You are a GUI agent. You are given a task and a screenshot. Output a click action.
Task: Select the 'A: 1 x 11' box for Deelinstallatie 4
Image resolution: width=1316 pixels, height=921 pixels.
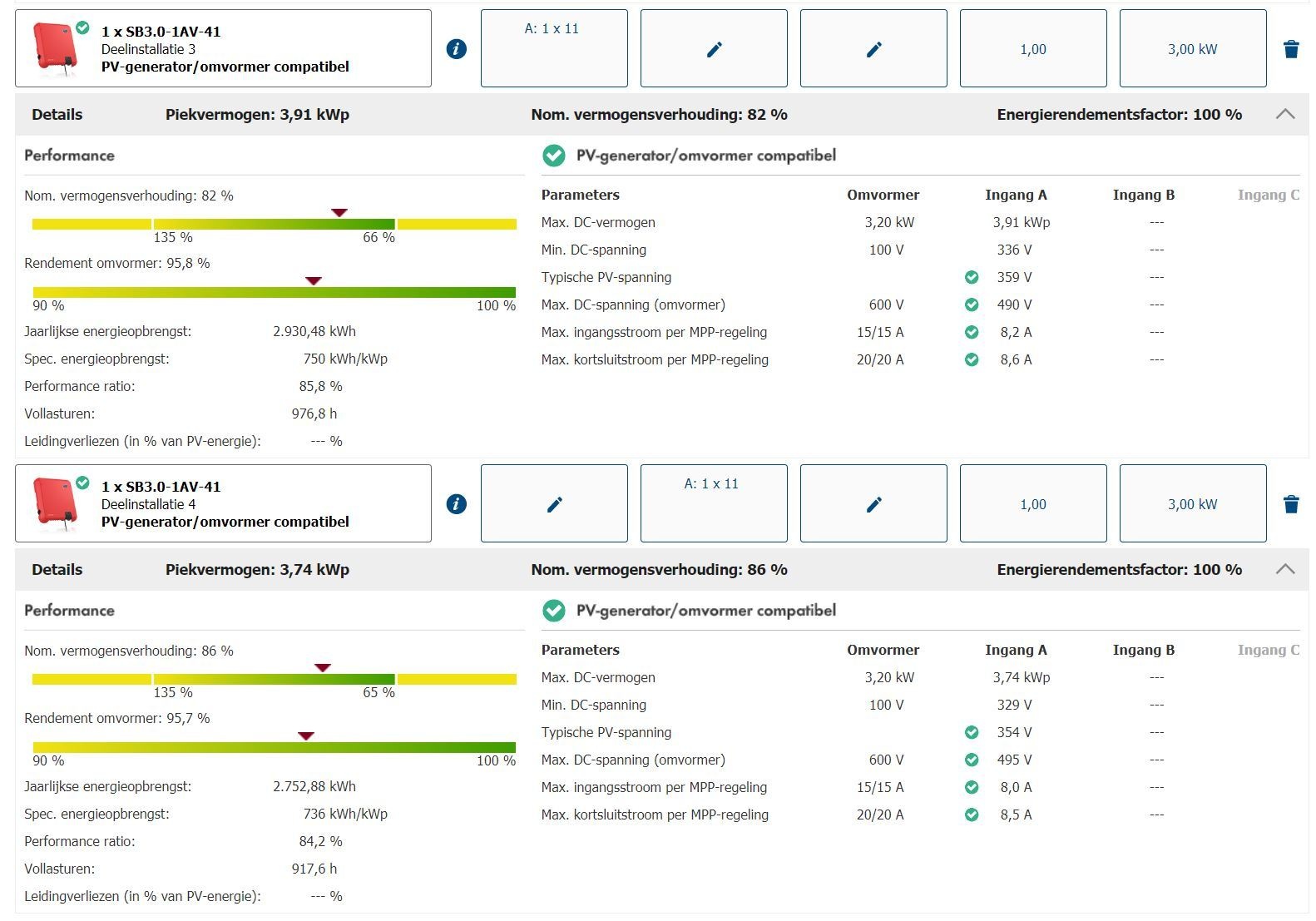(x=714, y=503)
